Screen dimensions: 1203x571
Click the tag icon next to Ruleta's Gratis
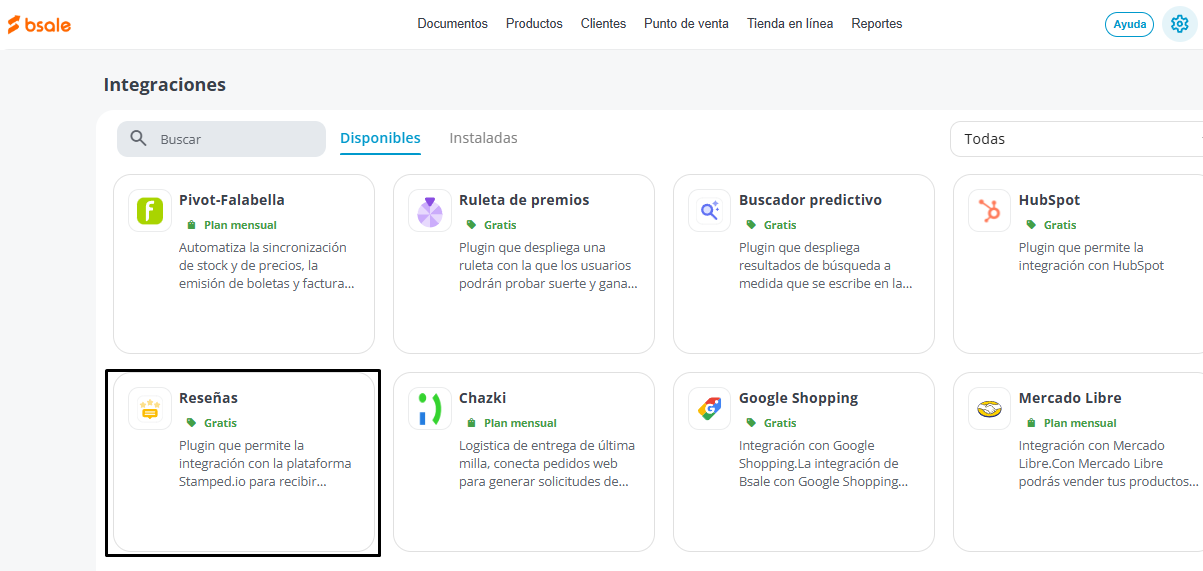pos(471,225)
